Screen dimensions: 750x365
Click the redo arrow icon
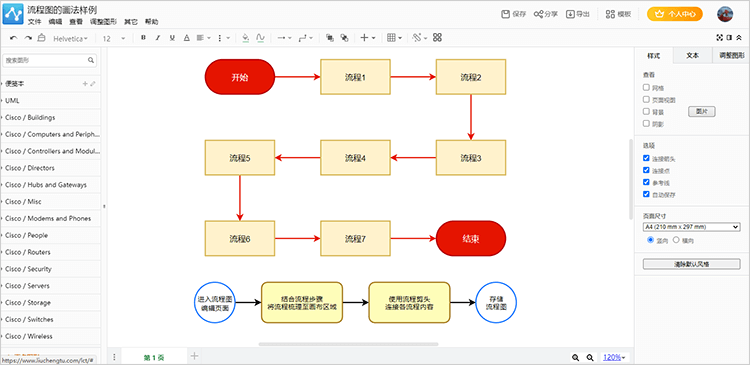tap(28, 38)
